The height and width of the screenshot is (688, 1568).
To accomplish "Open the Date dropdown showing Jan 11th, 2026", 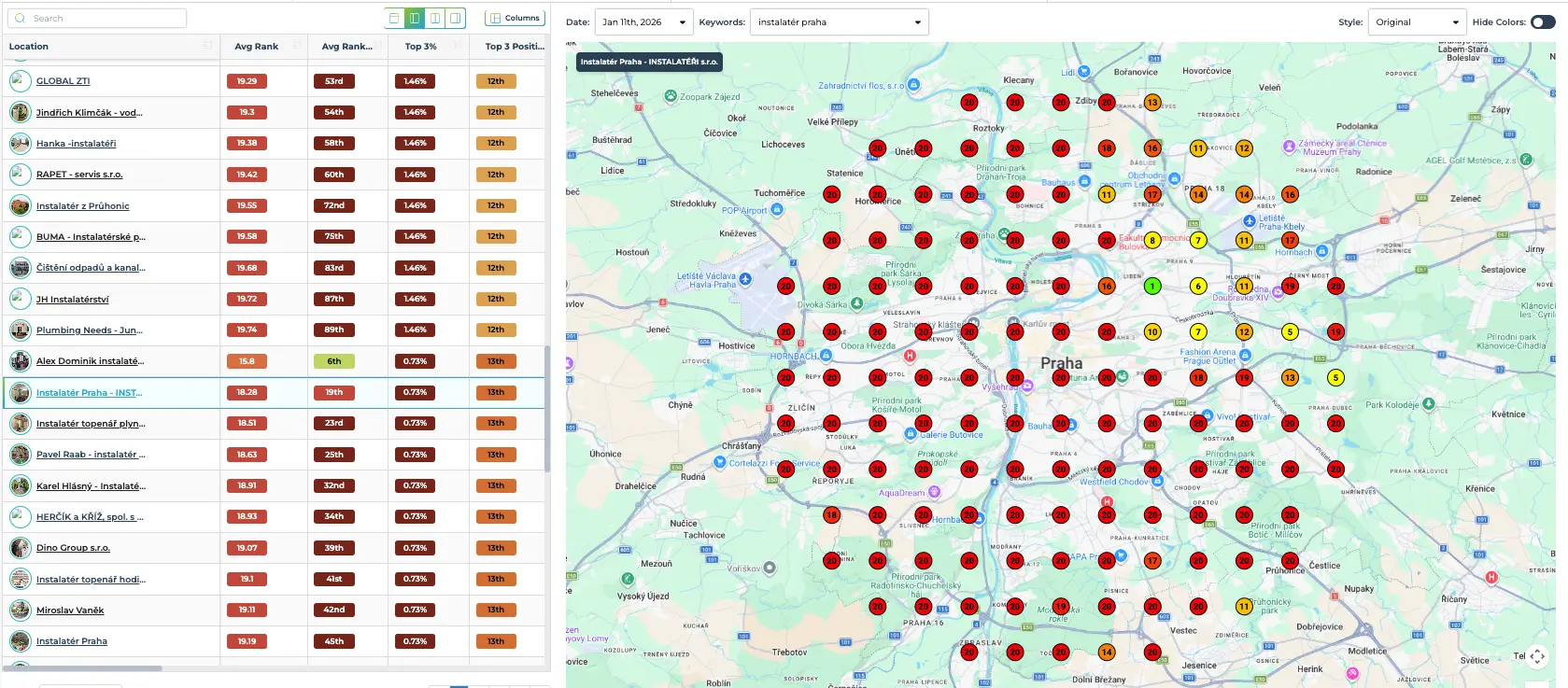I will coord(643,22).
